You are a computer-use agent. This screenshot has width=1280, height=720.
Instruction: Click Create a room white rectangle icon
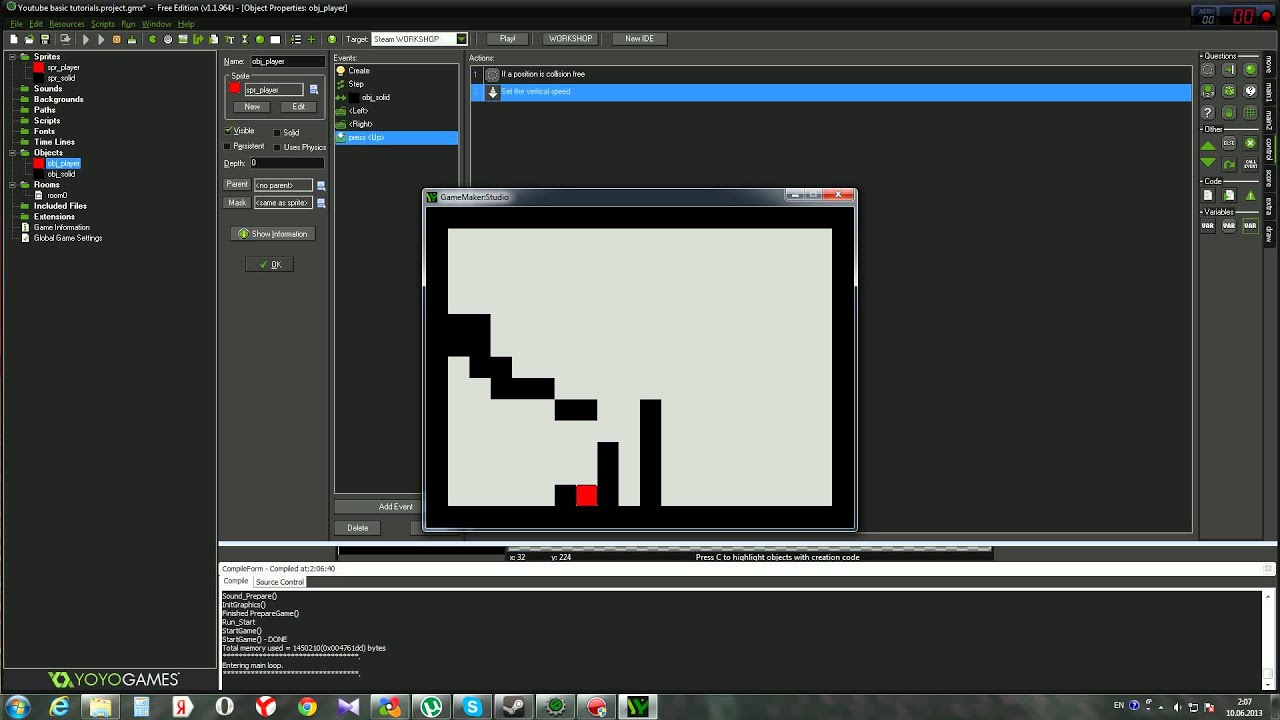275,39
